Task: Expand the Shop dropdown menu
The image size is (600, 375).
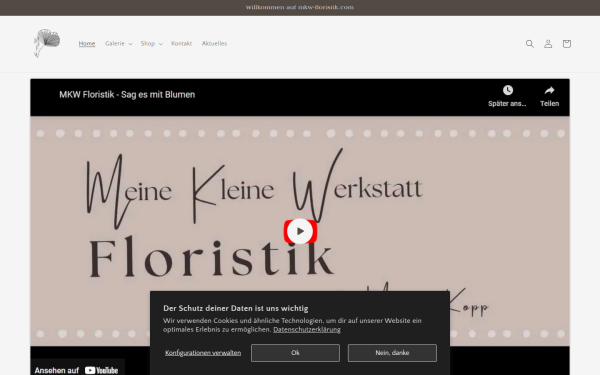Action: 152,44
